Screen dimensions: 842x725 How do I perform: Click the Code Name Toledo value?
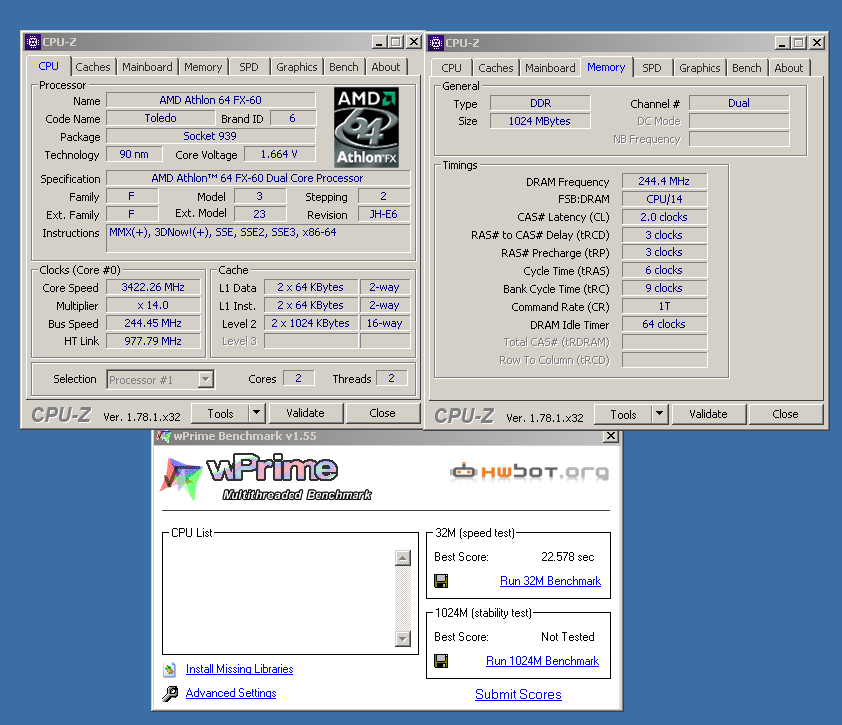pos(161,118)
